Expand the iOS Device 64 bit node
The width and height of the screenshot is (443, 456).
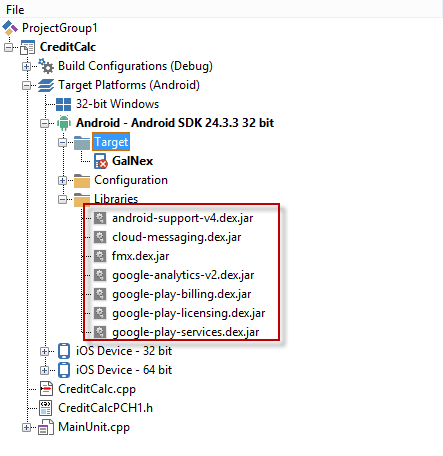click(44, 370)
